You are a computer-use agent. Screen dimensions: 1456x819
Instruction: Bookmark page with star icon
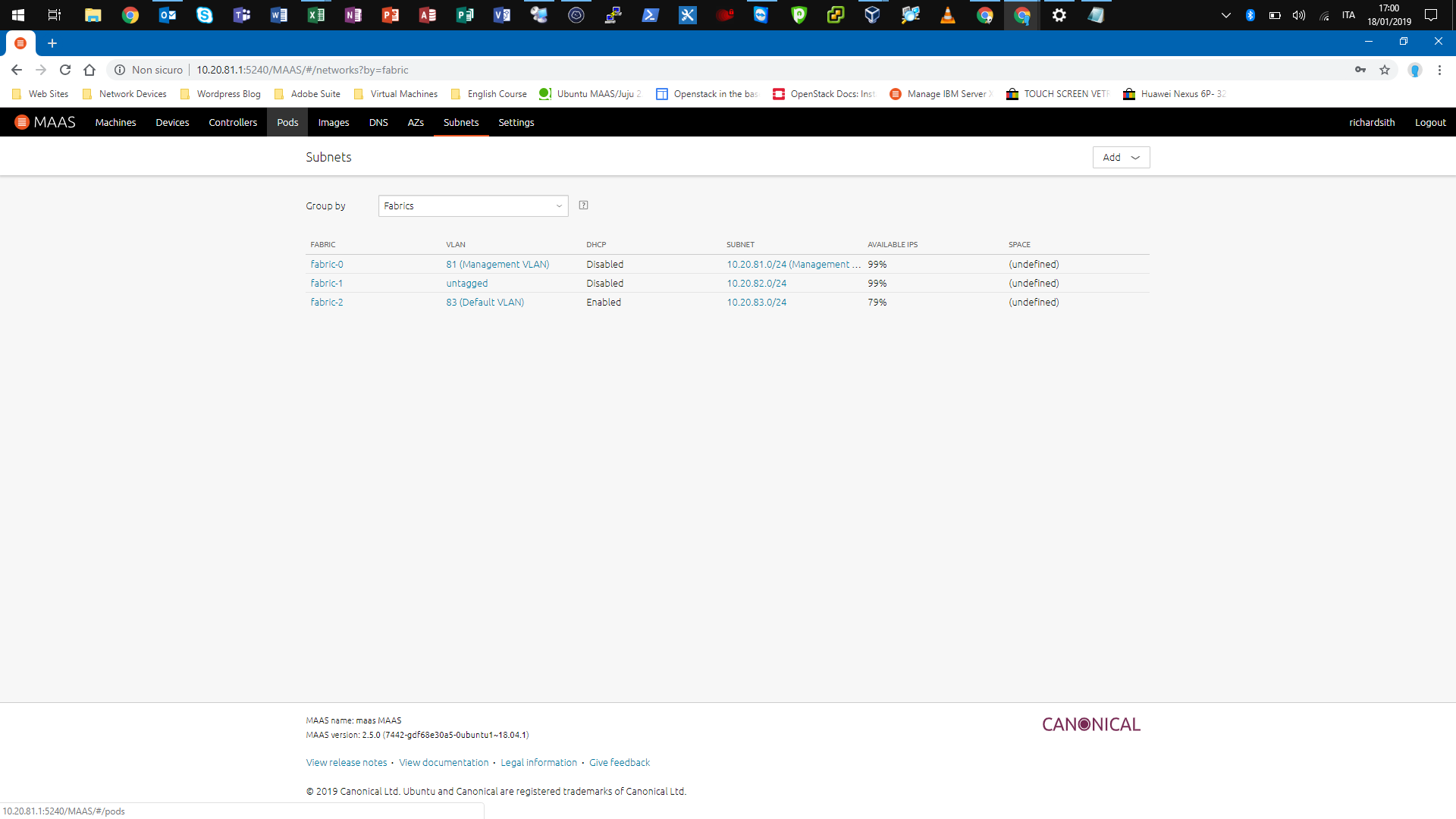1385,70
